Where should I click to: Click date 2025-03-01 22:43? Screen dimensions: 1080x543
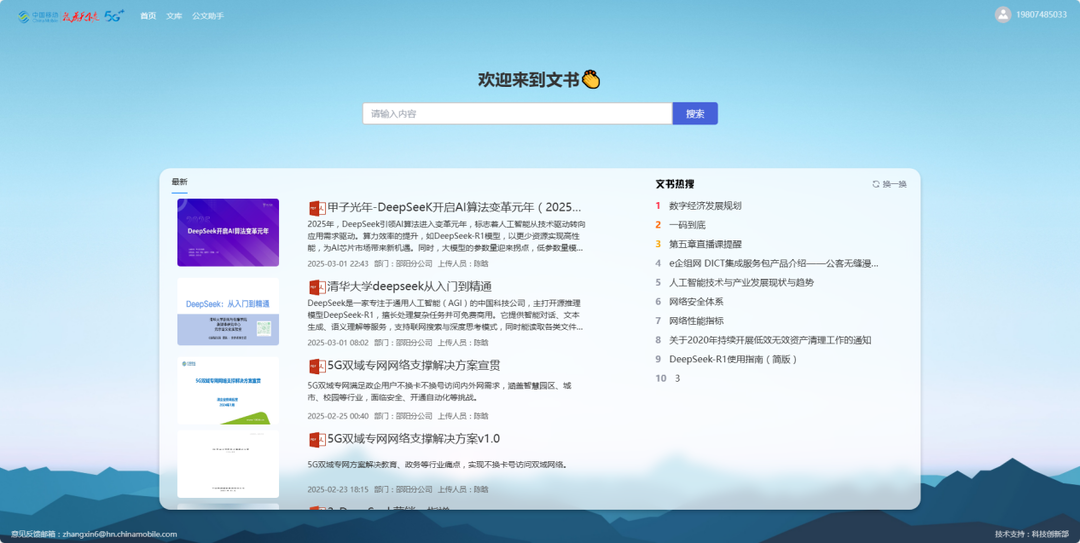338,264
